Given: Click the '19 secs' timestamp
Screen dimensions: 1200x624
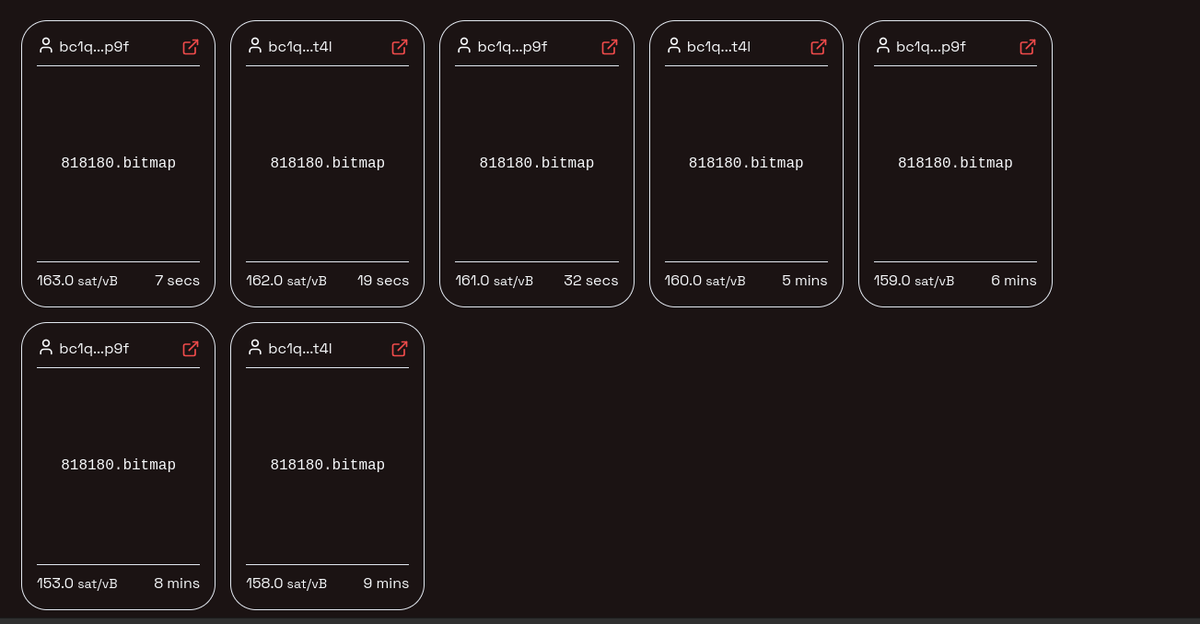Looking at the screenshot, I should 383,281.
